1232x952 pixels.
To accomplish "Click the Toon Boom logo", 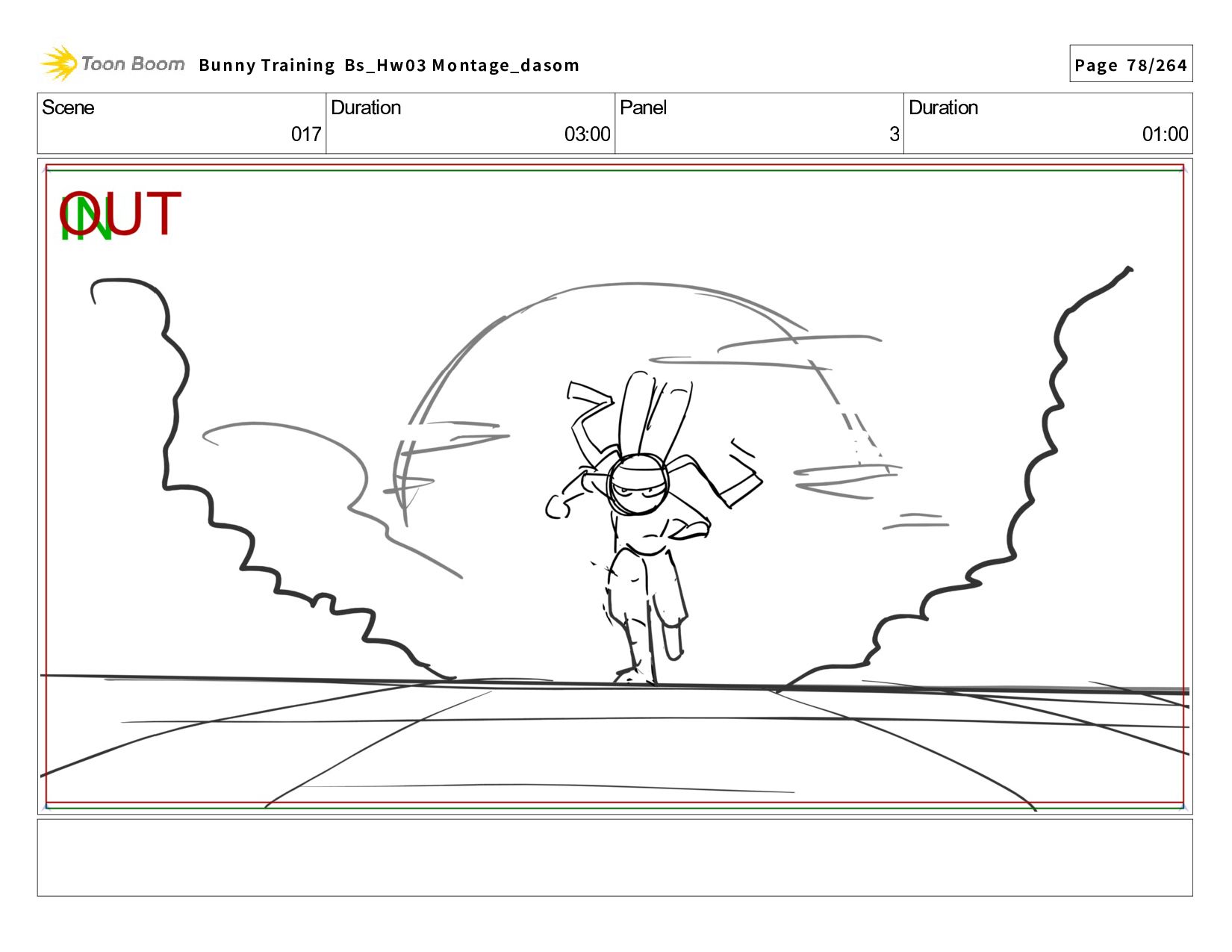I will pos(112,63).
